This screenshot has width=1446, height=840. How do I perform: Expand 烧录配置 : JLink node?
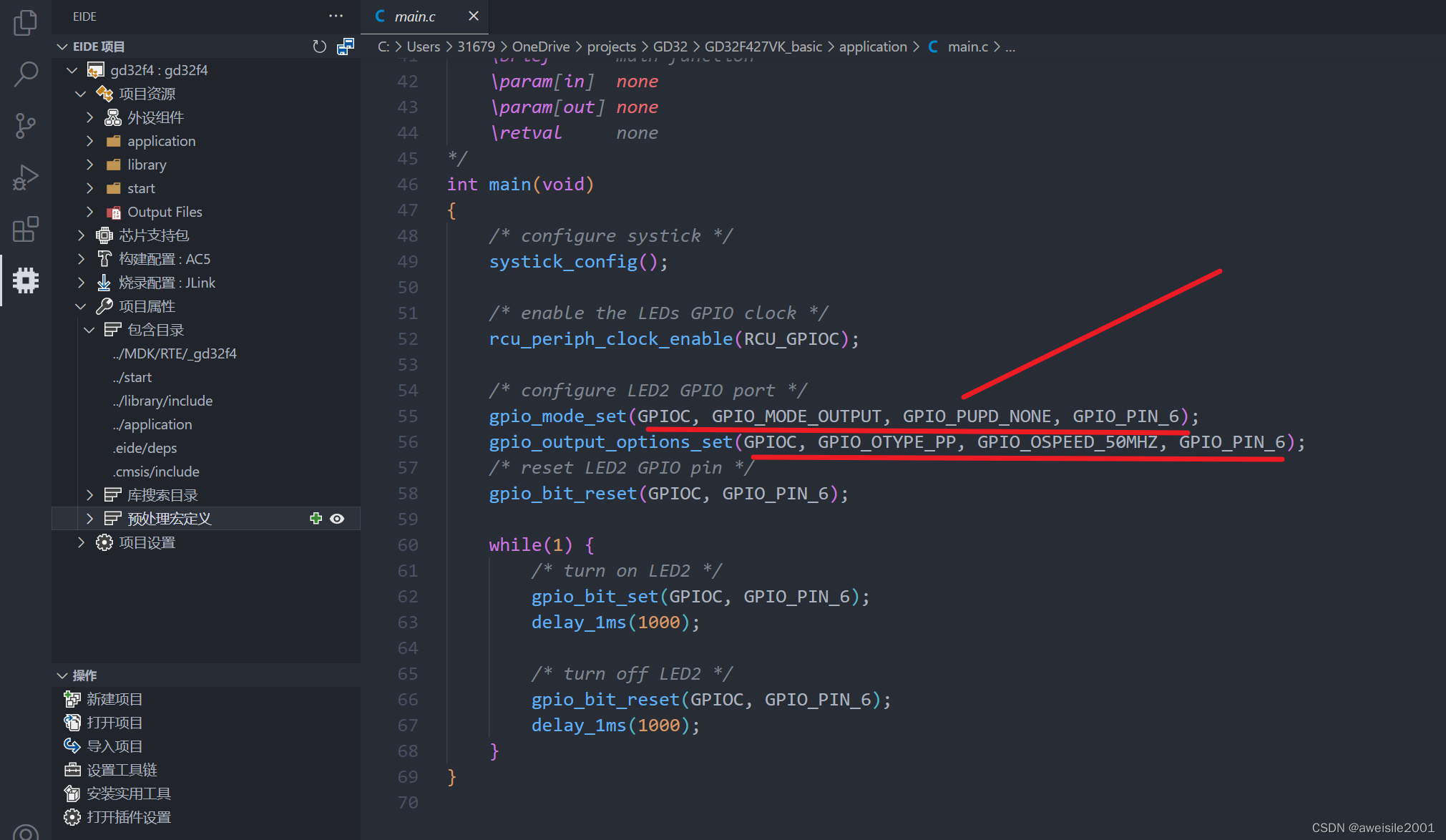tap(80, 283)
